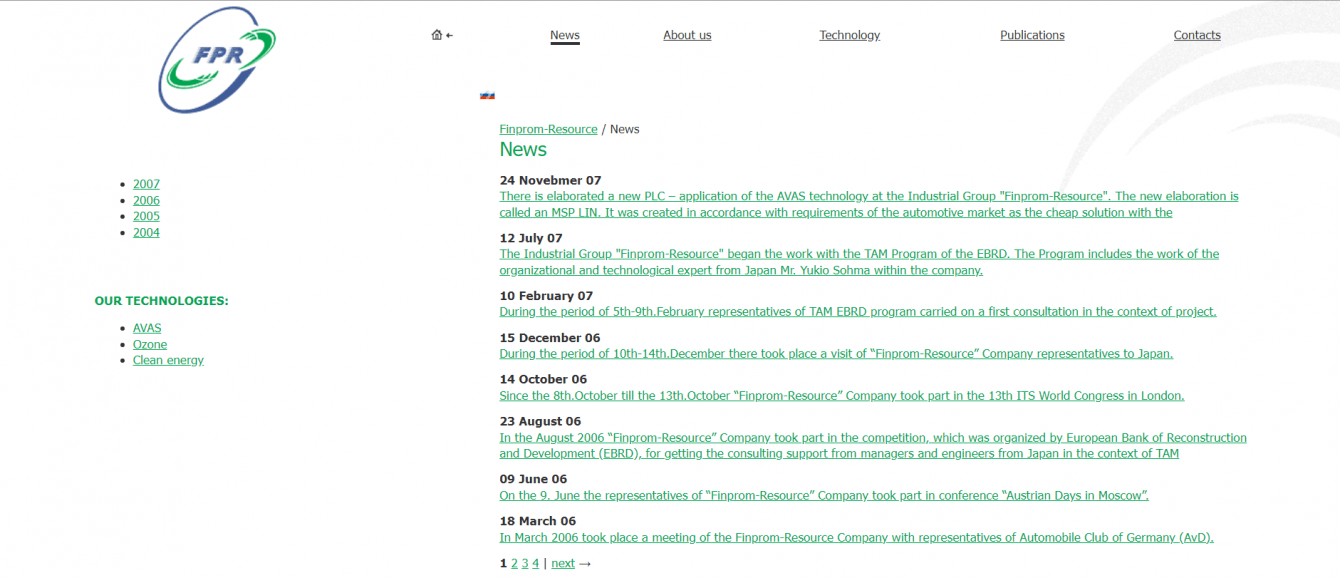This screenshot has height=578, width=1340.
Task: Open news about new PLC MSP LIN
Action: click(x=869, y=204)
